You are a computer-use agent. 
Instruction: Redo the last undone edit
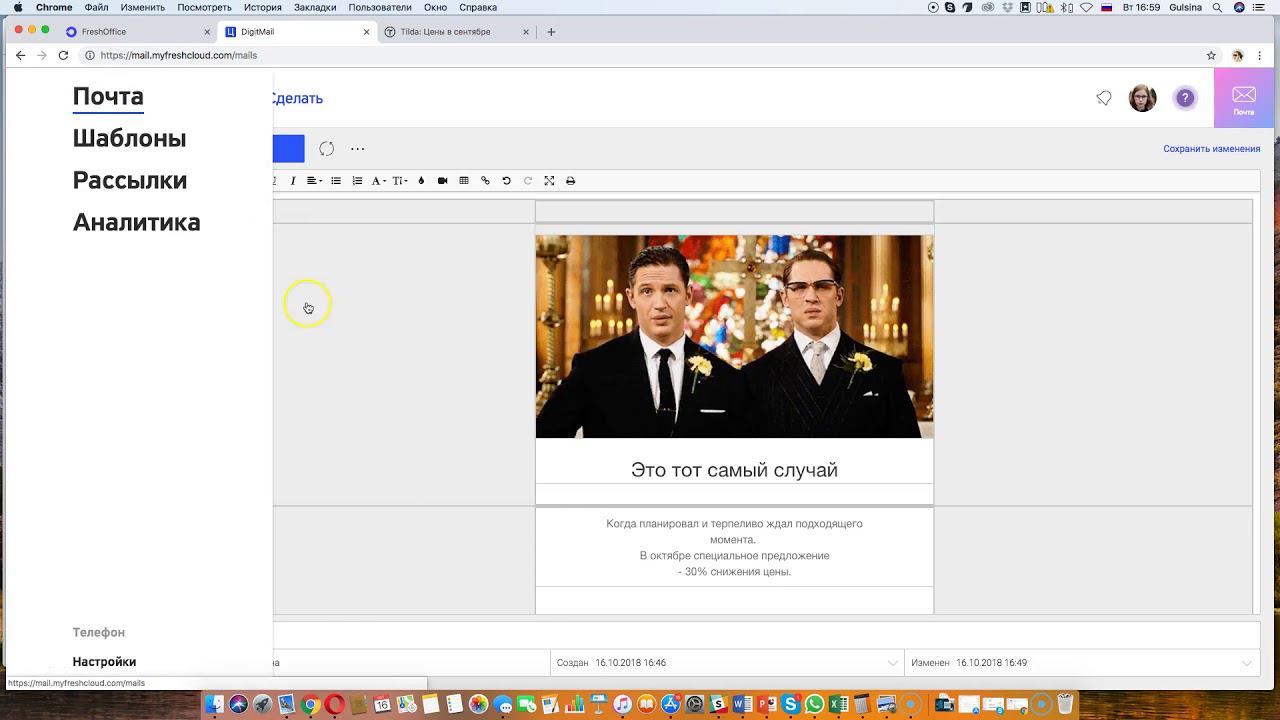[x=528, y=181]
